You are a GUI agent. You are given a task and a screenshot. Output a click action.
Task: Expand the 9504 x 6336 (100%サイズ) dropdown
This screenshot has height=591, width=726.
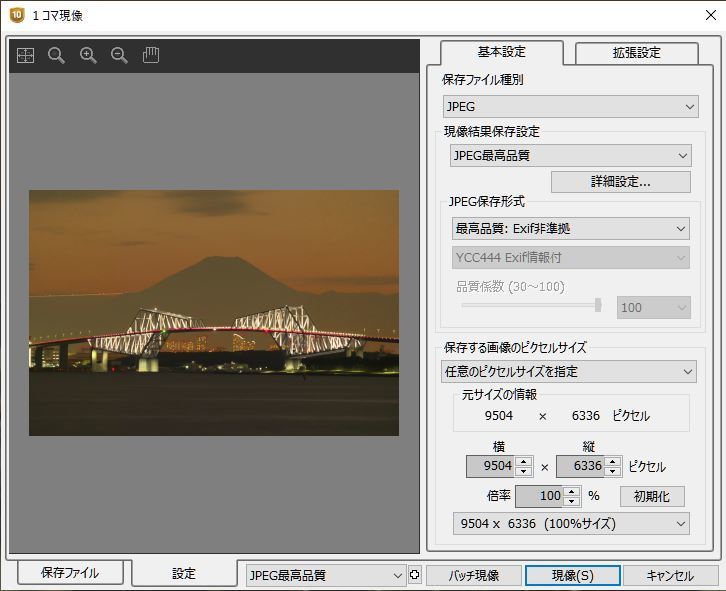(570, 524)
